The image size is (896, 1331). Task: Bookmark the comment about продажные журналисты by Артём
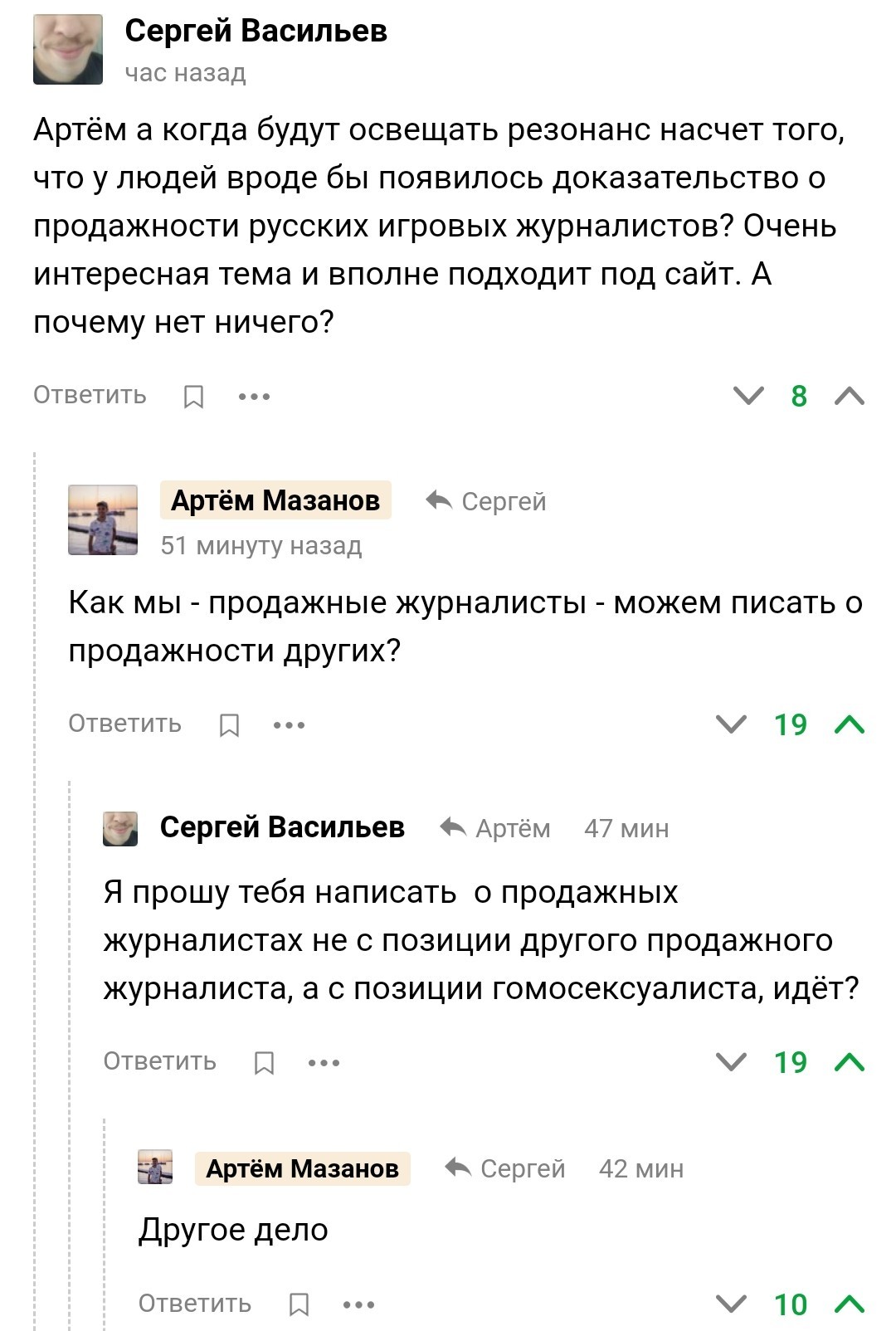coord(229,725)
